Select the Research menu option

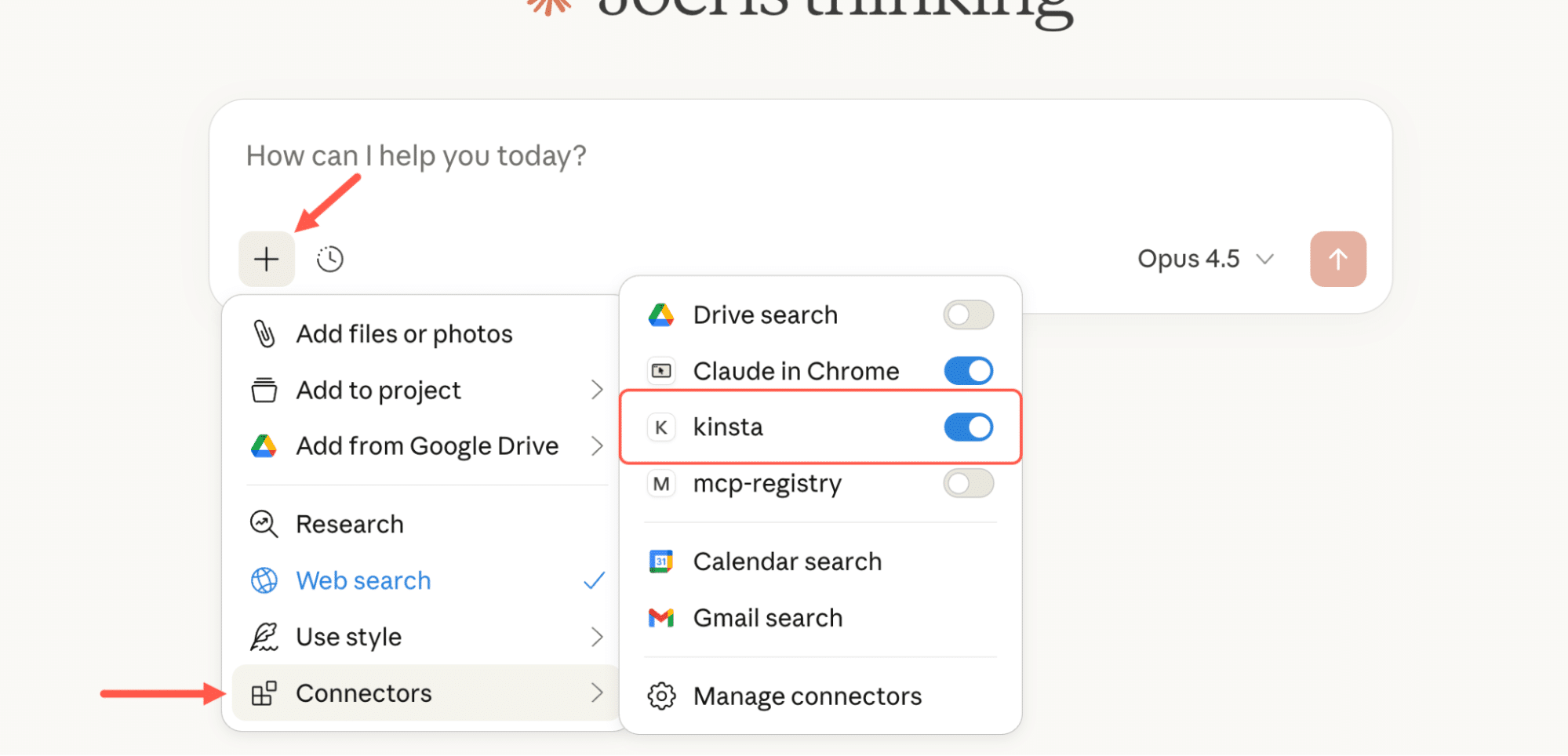click(351, 524)
